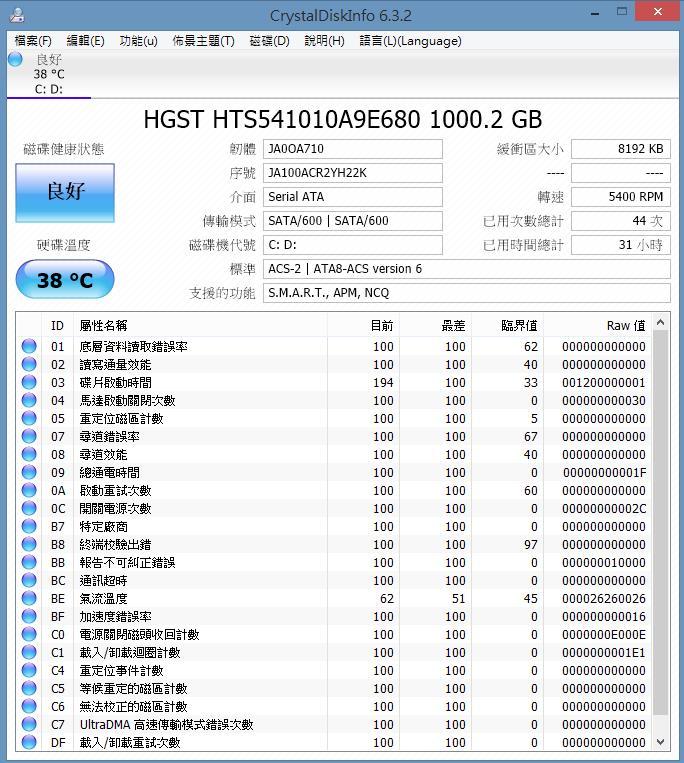Open the 佈景主題(T) menu
684x763 pixels.
click(203, 41)
